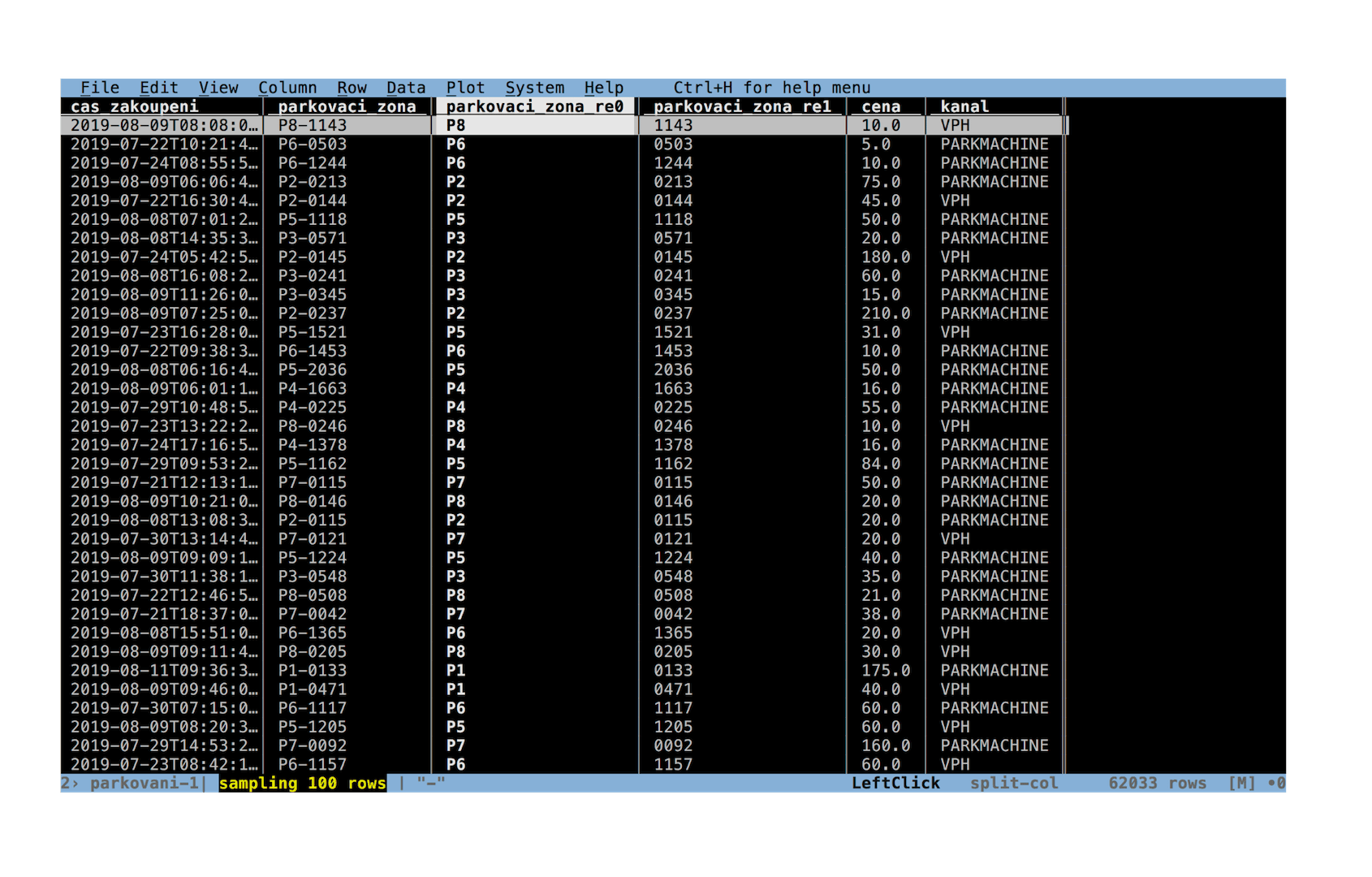Select the cas_zakoupeni column header

pyautogui.click(x=135, y=106)
